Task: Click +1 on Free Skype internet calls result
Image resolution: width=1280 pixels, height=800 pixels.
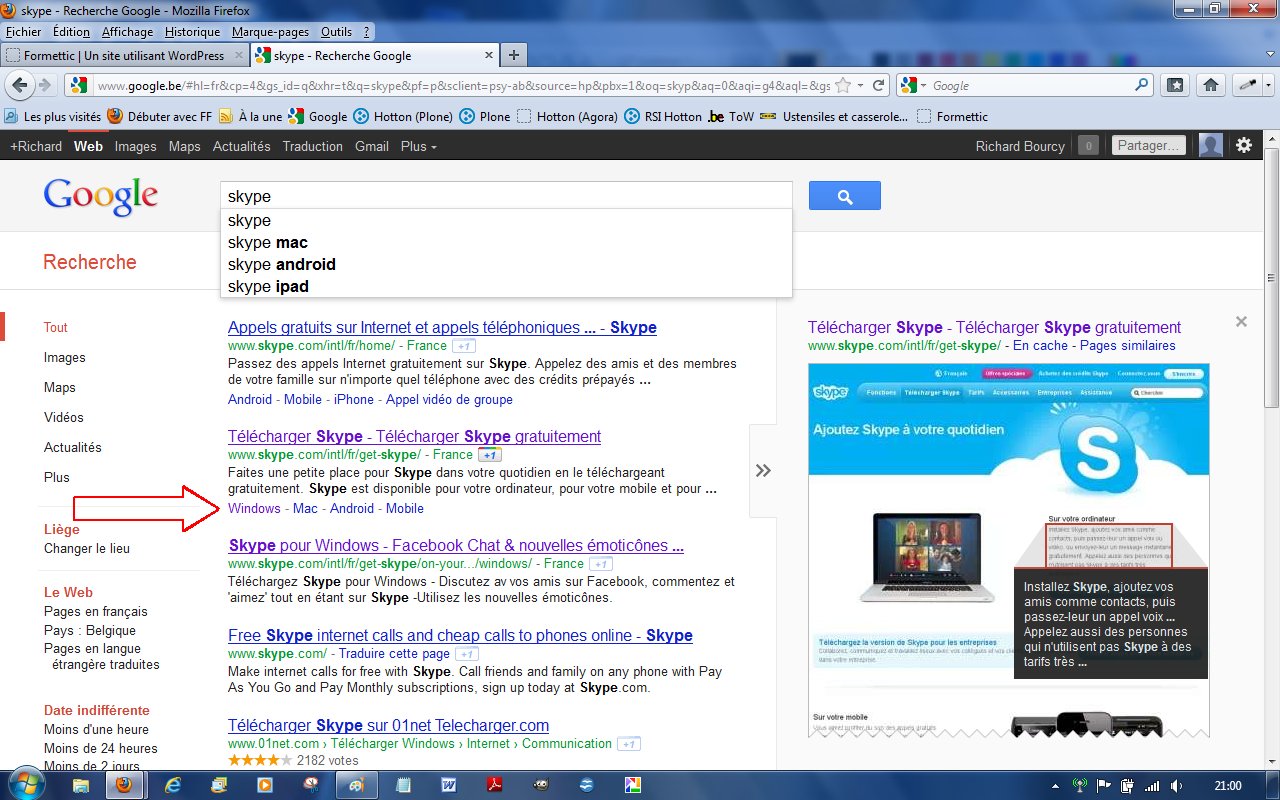Action: tap(467, 654)
